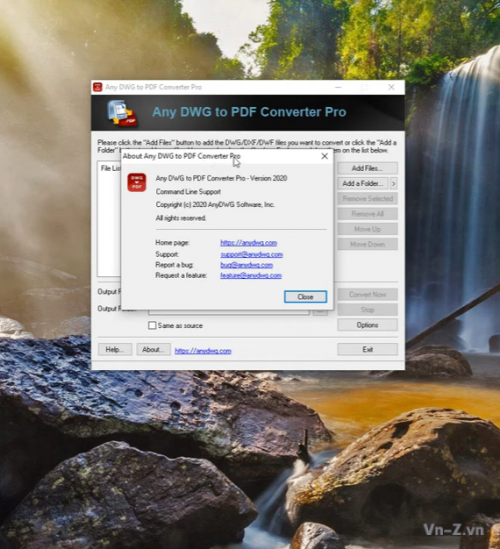Image resolution: width=500 pixels, height=549 pixels.
Task: Click 'Command Line Support' text
Action: point(188,192)
